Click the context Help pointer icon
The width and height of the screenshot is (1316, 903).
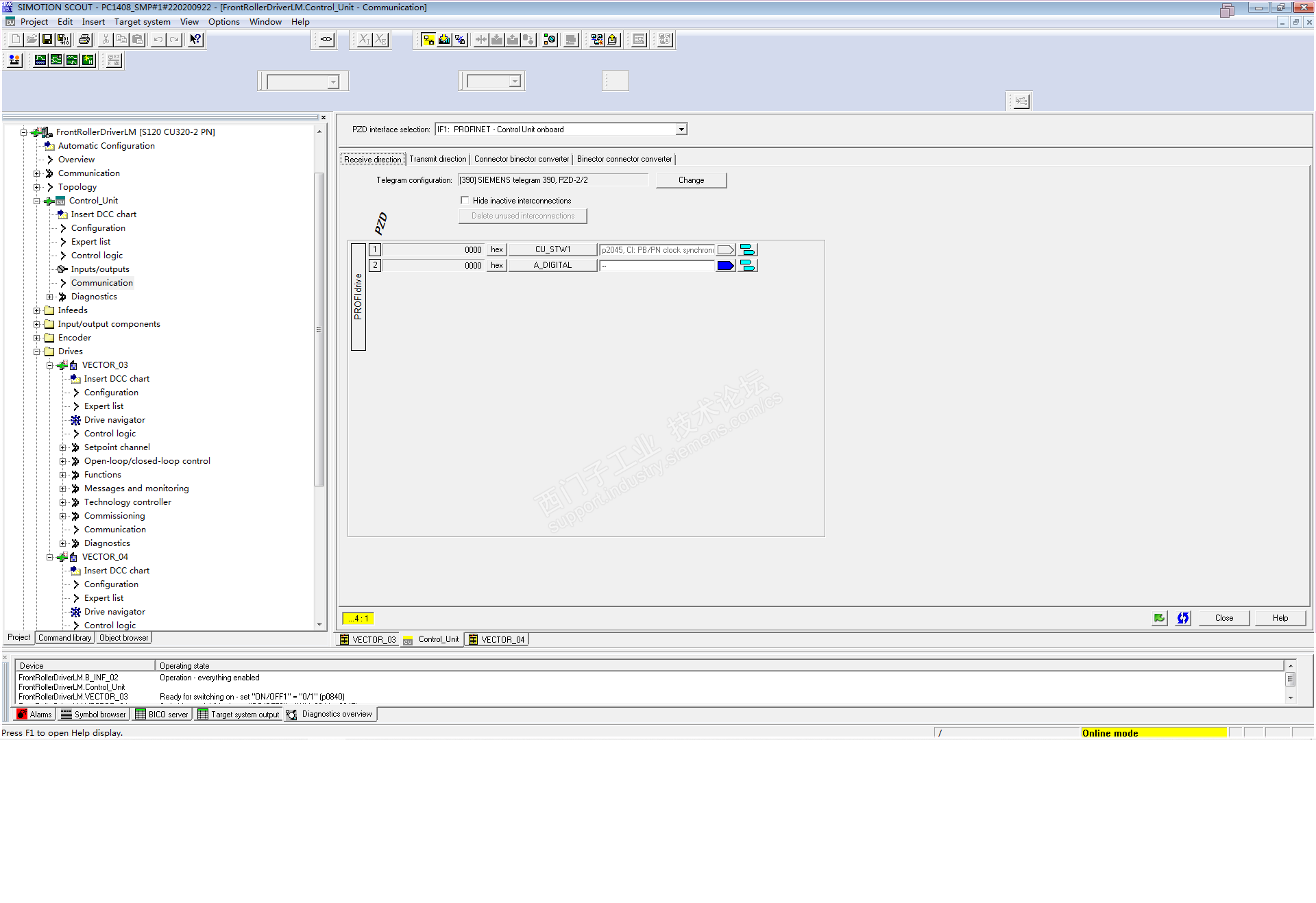point(196,40)
